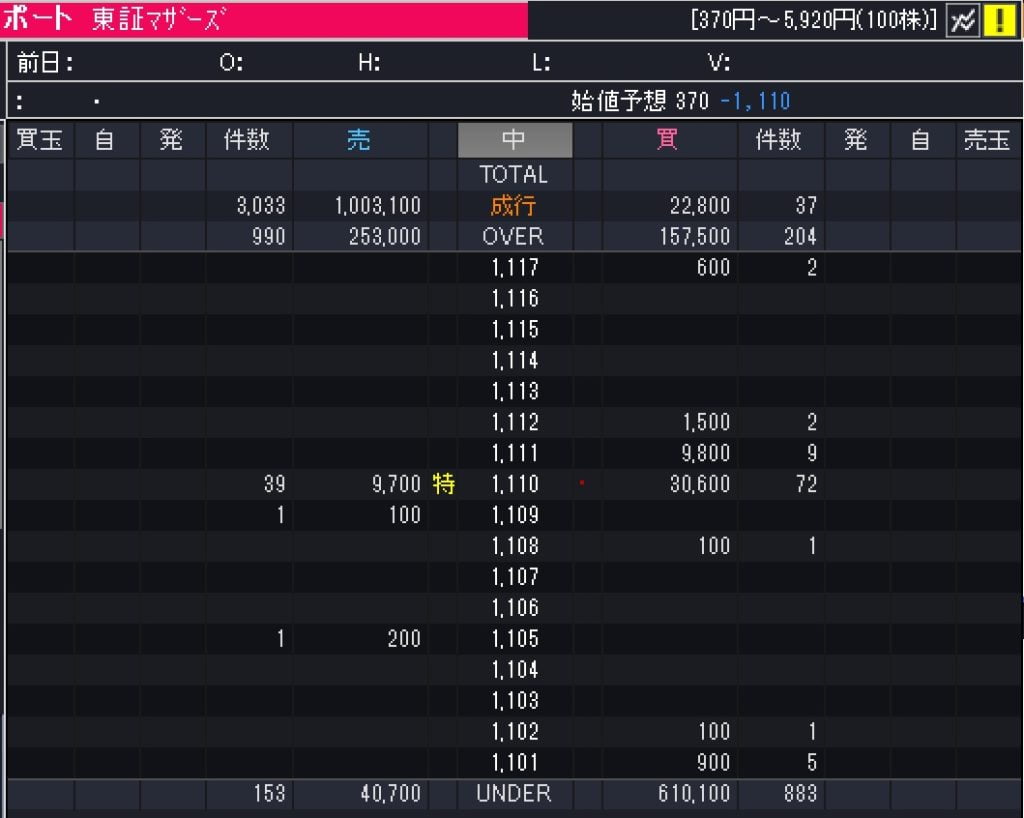The image size is (1024, 818).
Task: Click the UNDER row label
Action: point(514,794)
